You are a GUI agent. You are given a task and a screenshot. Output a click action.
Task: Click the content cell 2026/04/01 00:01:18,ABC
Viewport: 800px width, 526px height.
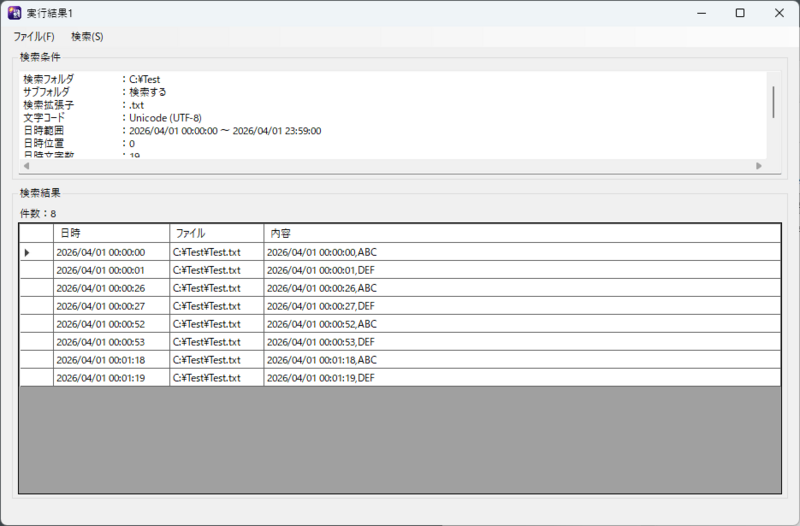coord(522,360)
